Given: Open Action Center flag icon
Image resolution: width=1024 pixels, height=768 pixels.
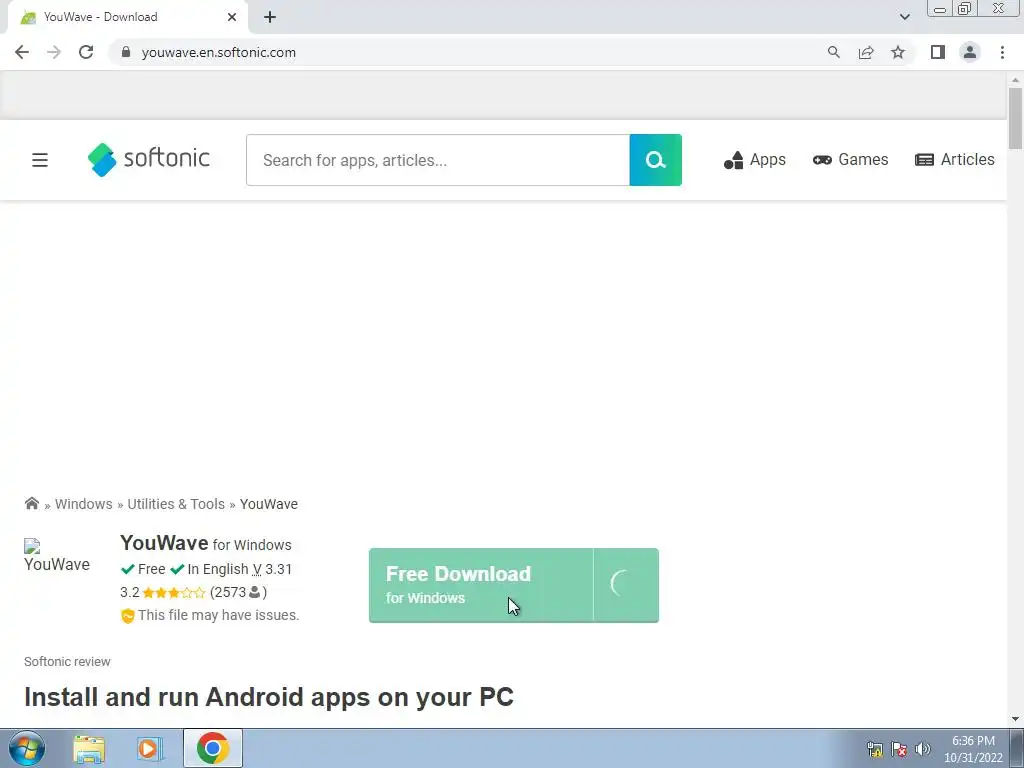Looking at the screenshot, I should point(899,749).
